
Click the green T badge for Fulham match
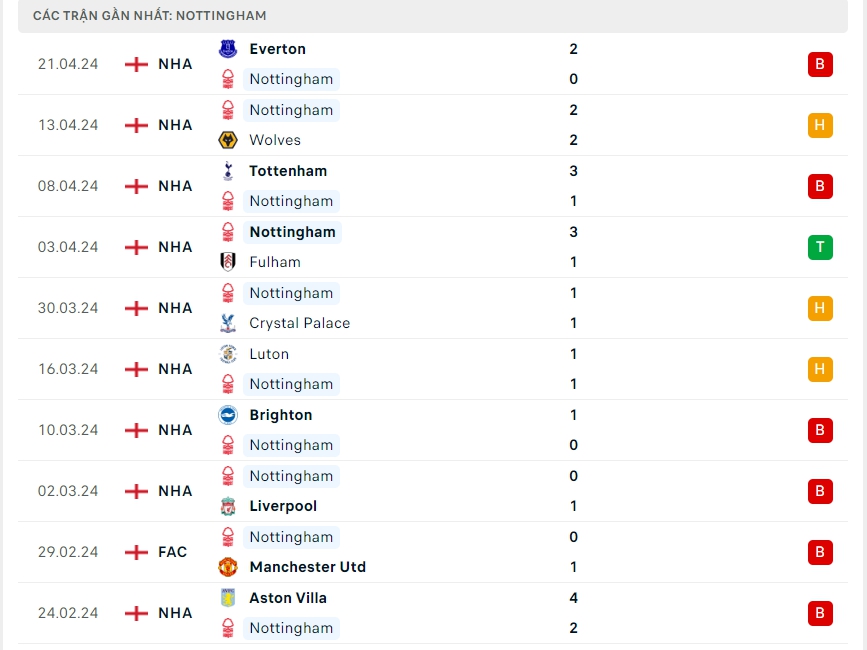[820, 247]
